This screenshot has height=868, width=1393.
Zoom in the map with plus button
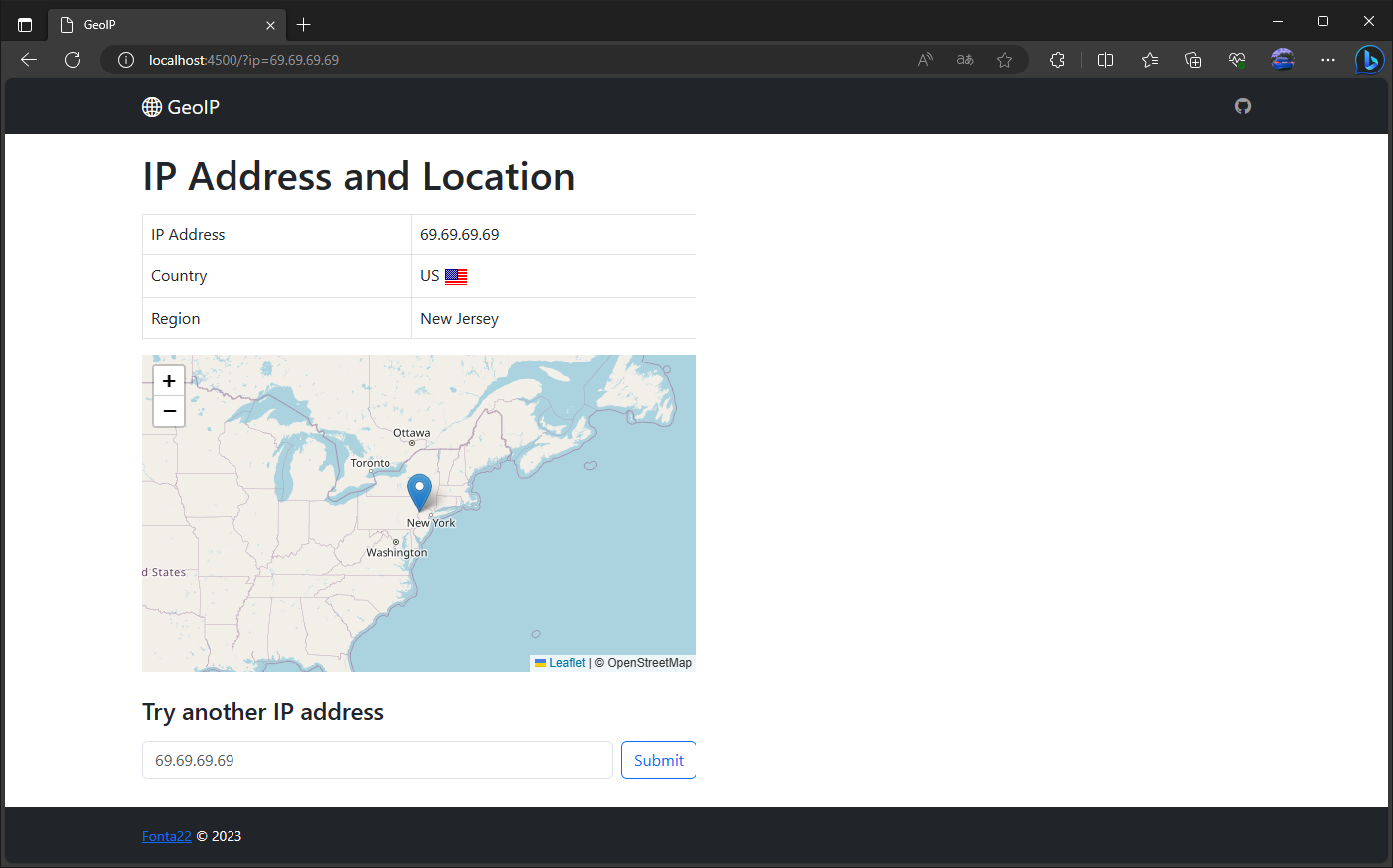click(x=169, y=381)
